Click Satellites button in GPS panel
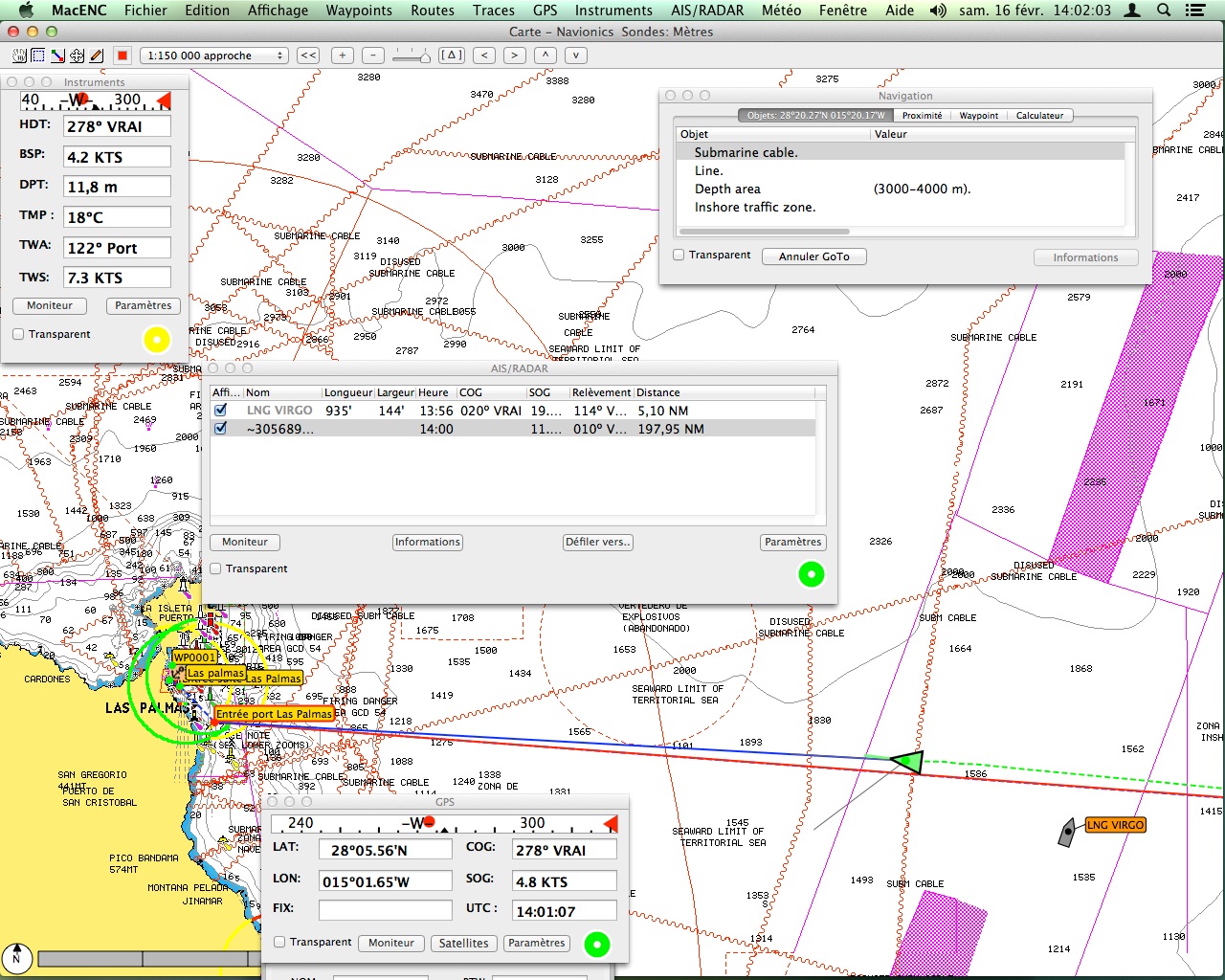Image resolution: width=1225 pixels, height=980 pixels. 464,943
